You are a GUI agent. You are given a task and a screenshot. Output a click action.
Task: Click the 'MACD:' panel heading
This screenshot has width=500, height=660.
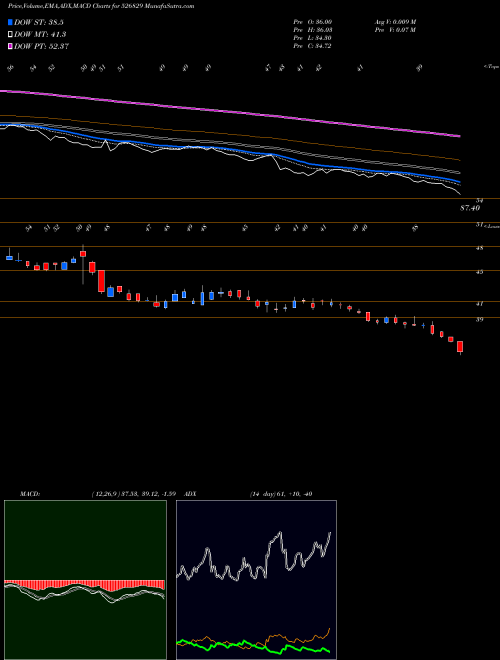coord(29,494)
